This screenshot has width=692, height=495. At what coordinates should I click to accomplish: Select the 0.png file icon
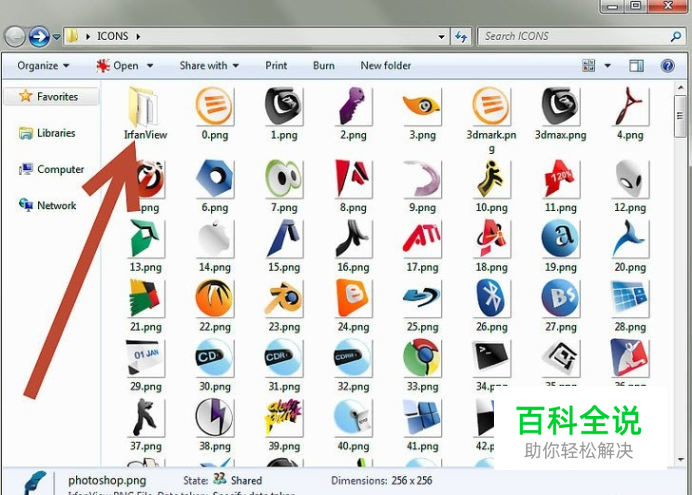[x=214, y=106]
